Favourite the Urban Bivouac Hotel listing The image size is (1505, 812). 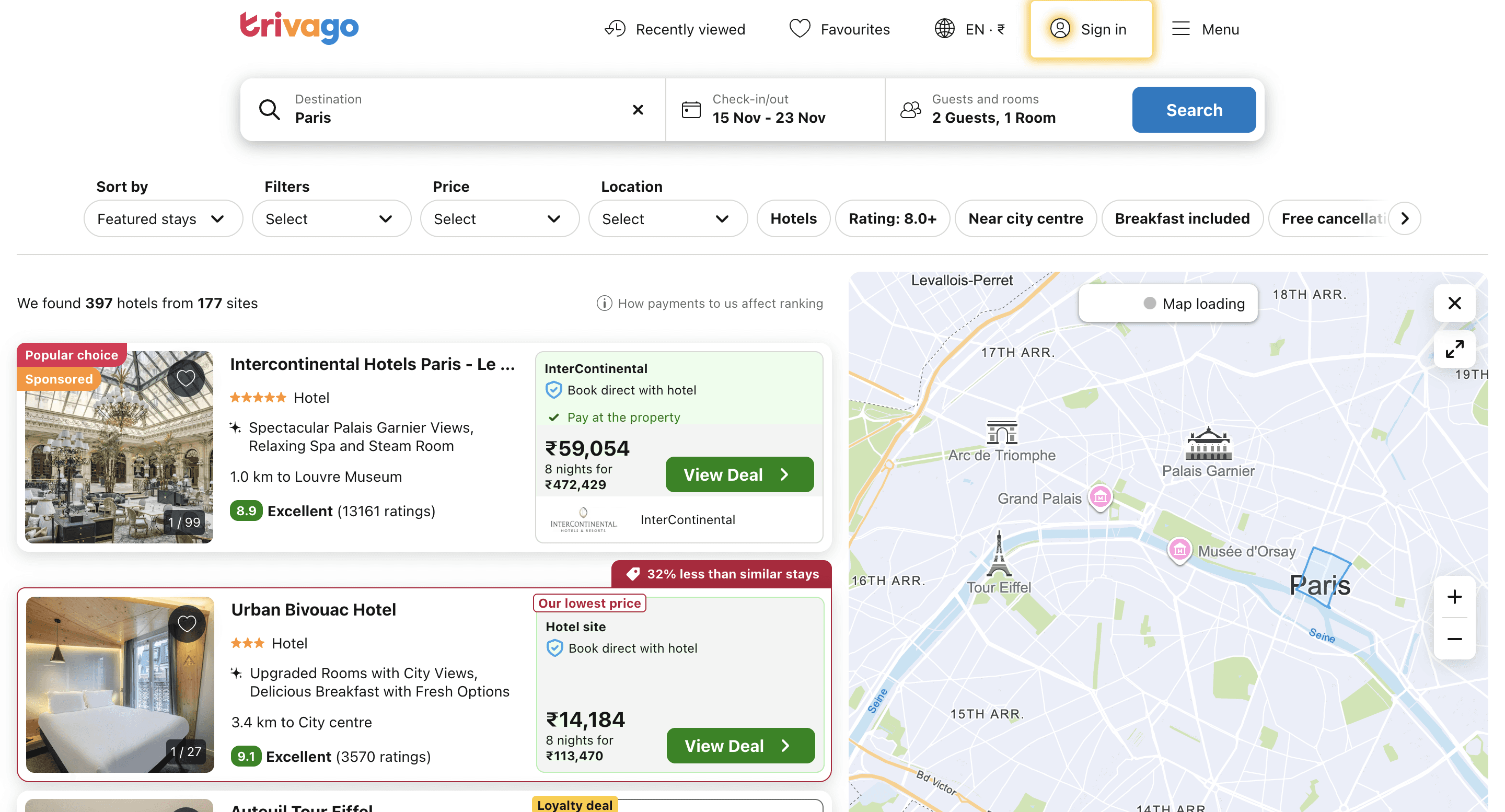[x=186, y=623]
